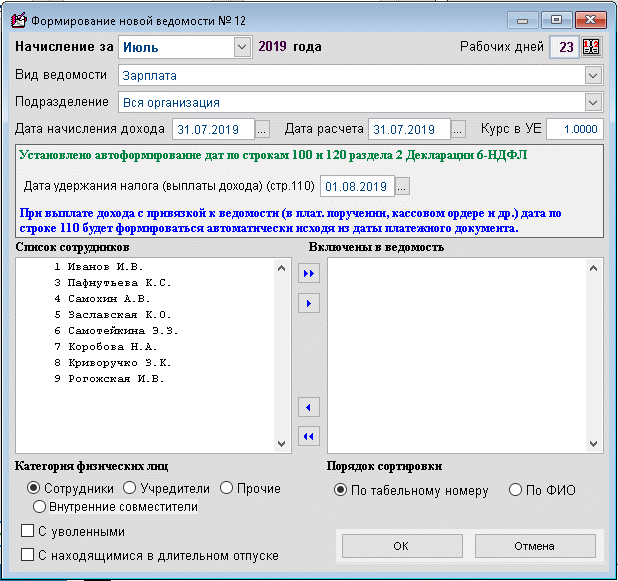
Task: Click the Дата расчета date field
Action: coord(409,129)
